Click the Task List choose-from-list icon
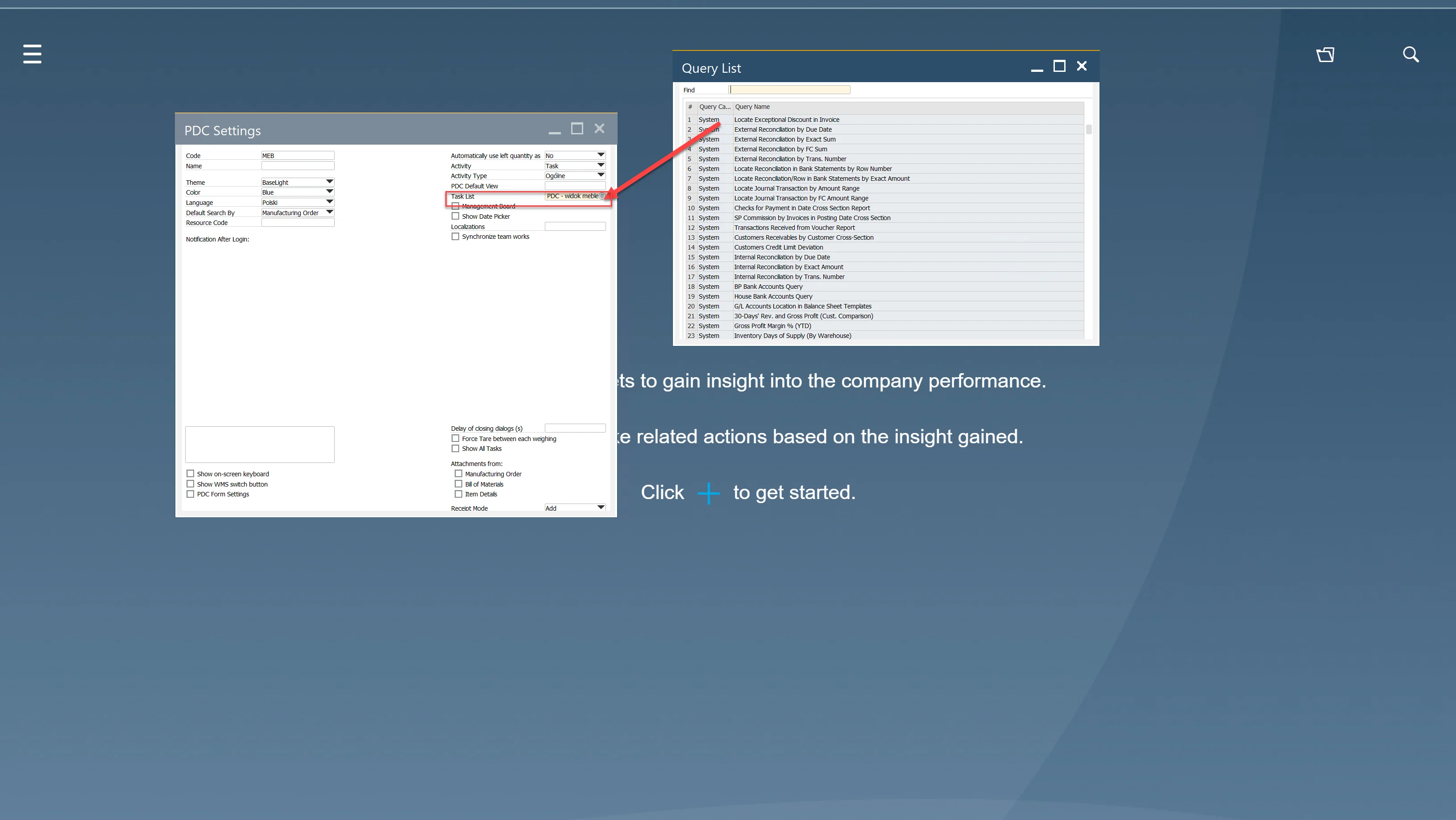The height and width of the screenshot is (820, 1456). click(602, 196)
